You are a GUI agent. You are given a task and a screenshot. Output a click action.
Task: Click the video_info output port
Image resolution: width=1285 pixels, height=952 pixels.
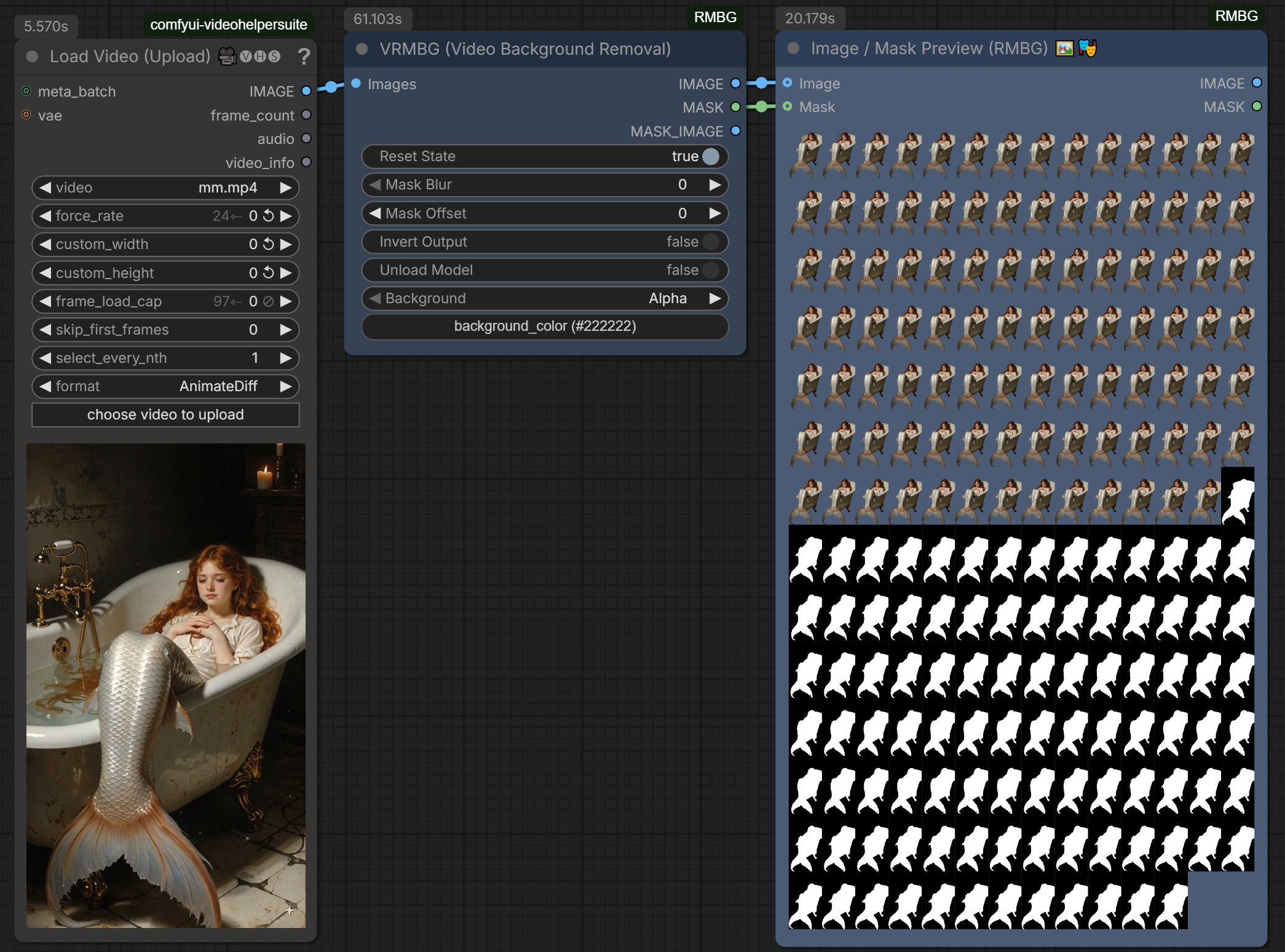[x=306, y=162]
